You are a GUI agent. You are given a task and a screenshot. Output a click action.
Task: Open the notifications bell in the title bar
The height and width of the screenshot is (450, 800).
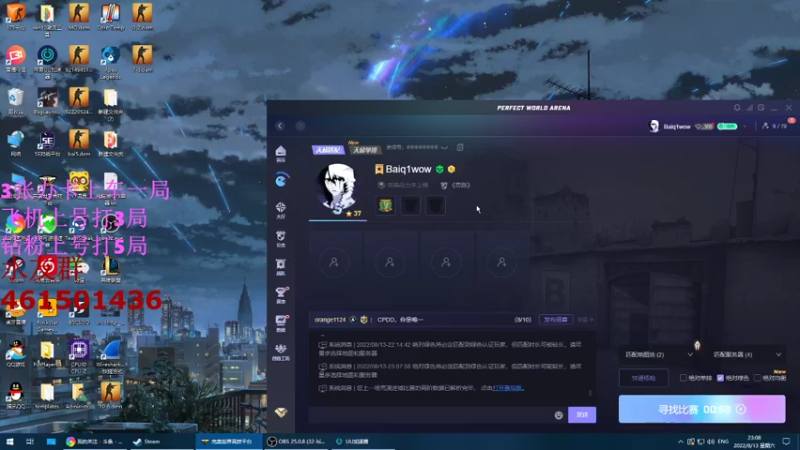pos(737,108)
